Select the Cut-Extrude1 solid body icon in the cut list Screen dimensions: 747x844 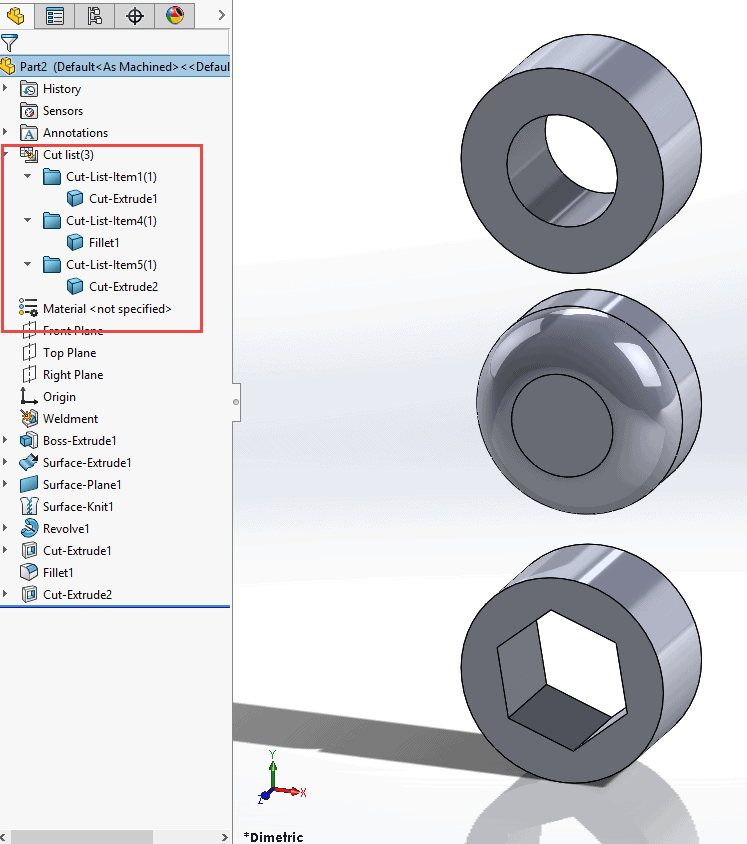(75, 199)
